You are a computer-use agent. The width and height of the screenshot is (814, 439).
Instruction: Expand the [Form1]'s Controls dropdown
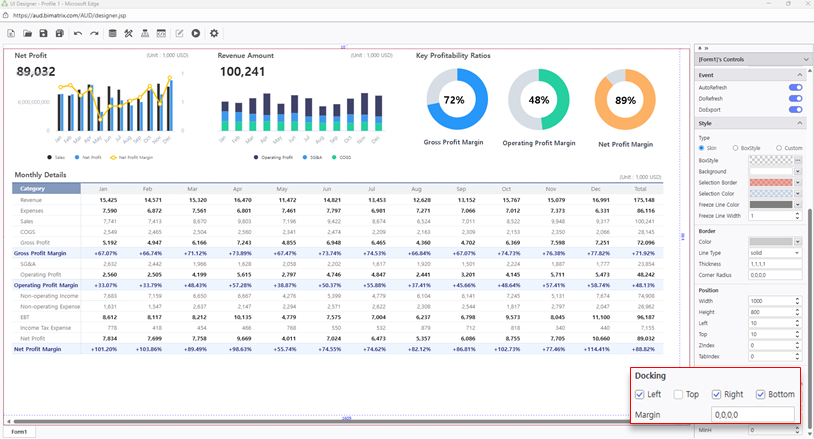point(806,61)
